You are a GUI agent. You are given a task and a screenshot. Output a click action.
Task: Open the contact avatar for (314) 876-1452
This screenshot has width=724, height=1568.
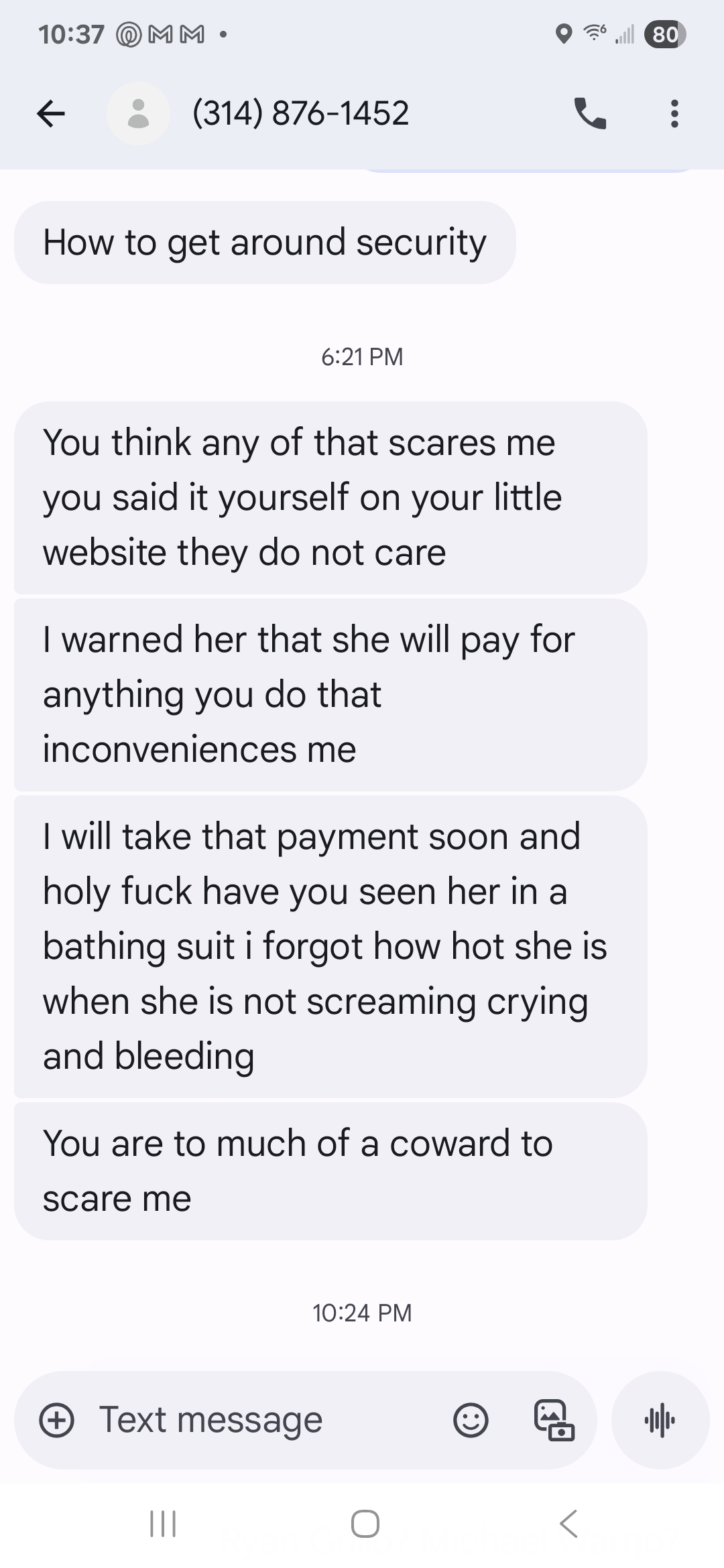tap(138, 113)
